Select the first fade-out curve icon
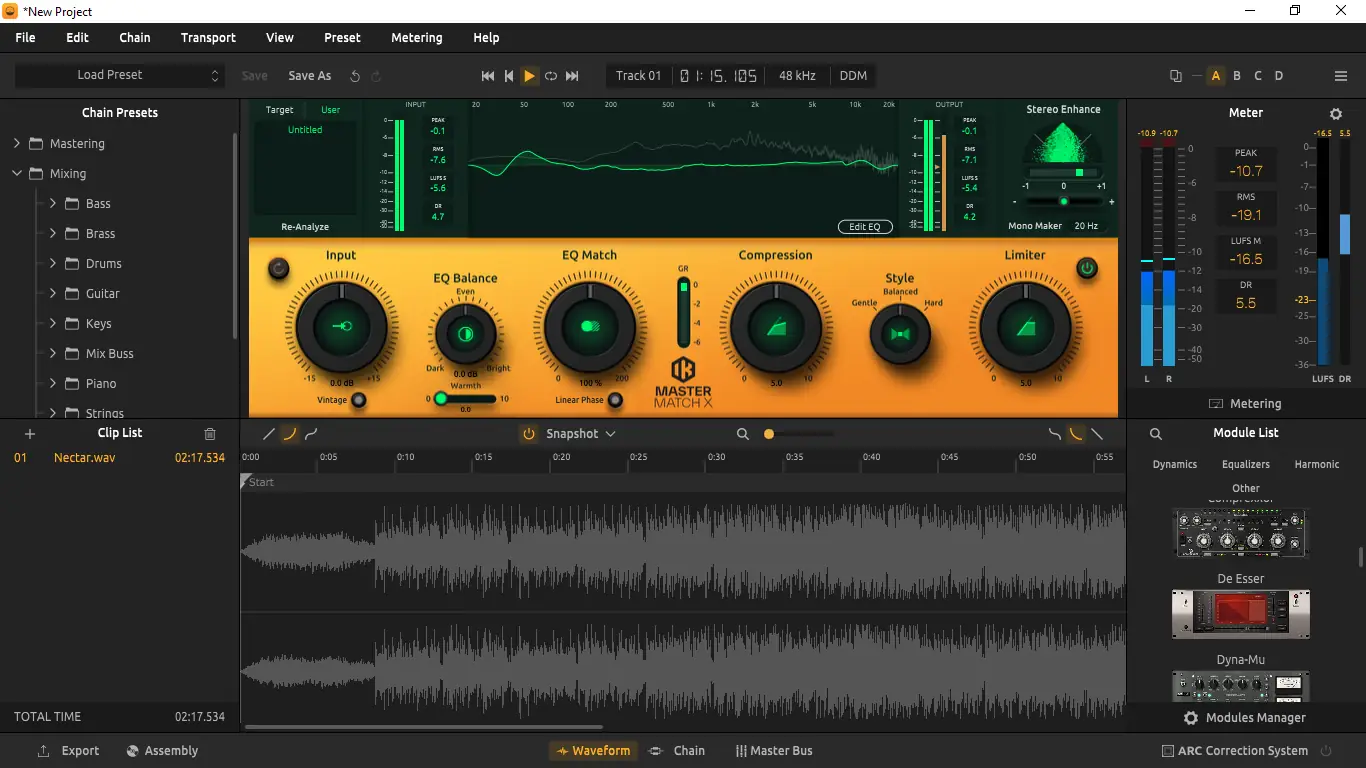This screenshot has width=1366, height=768. pos(1054,434)
